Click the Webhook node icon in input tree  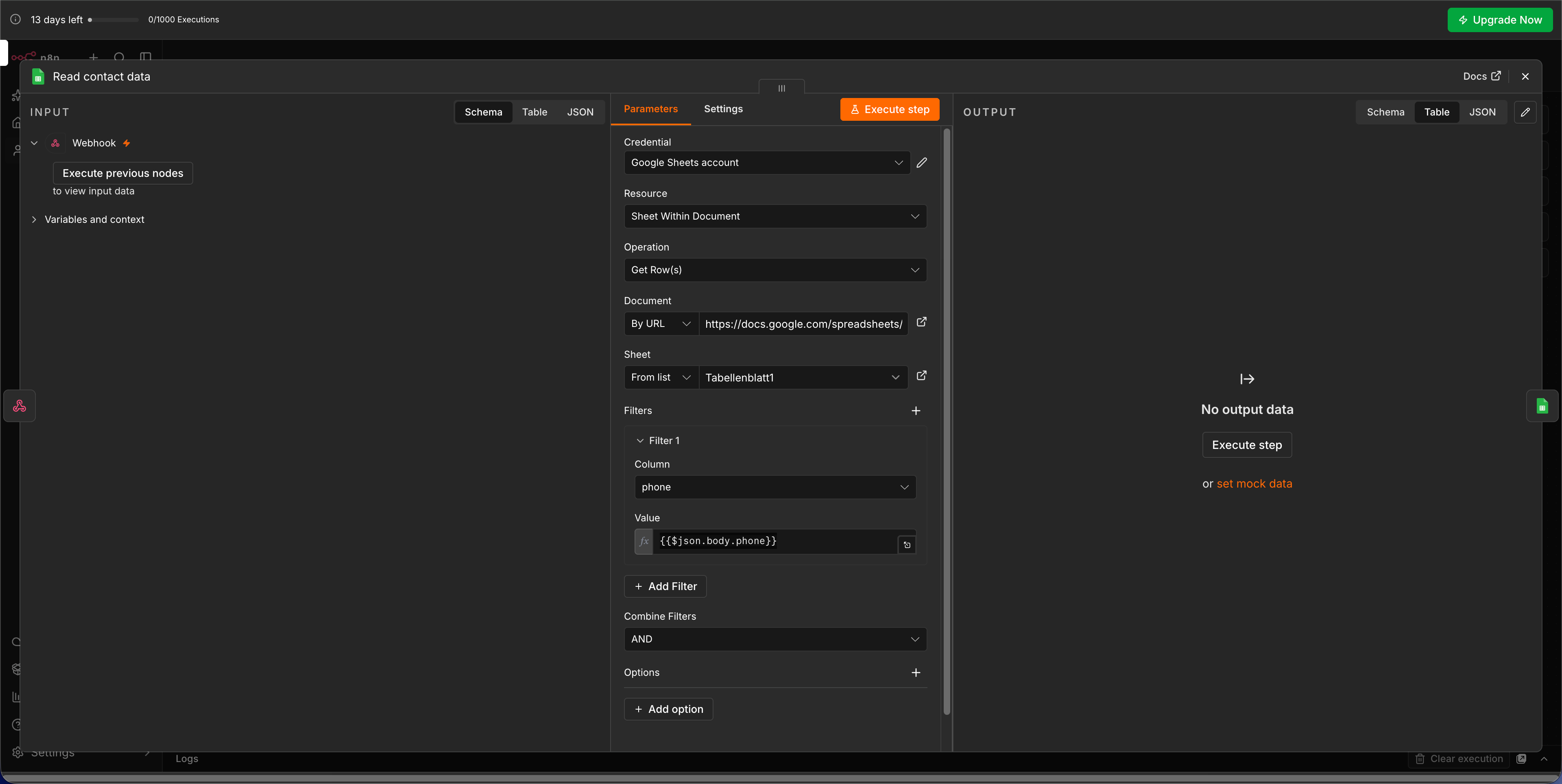[x=55, y=143]
